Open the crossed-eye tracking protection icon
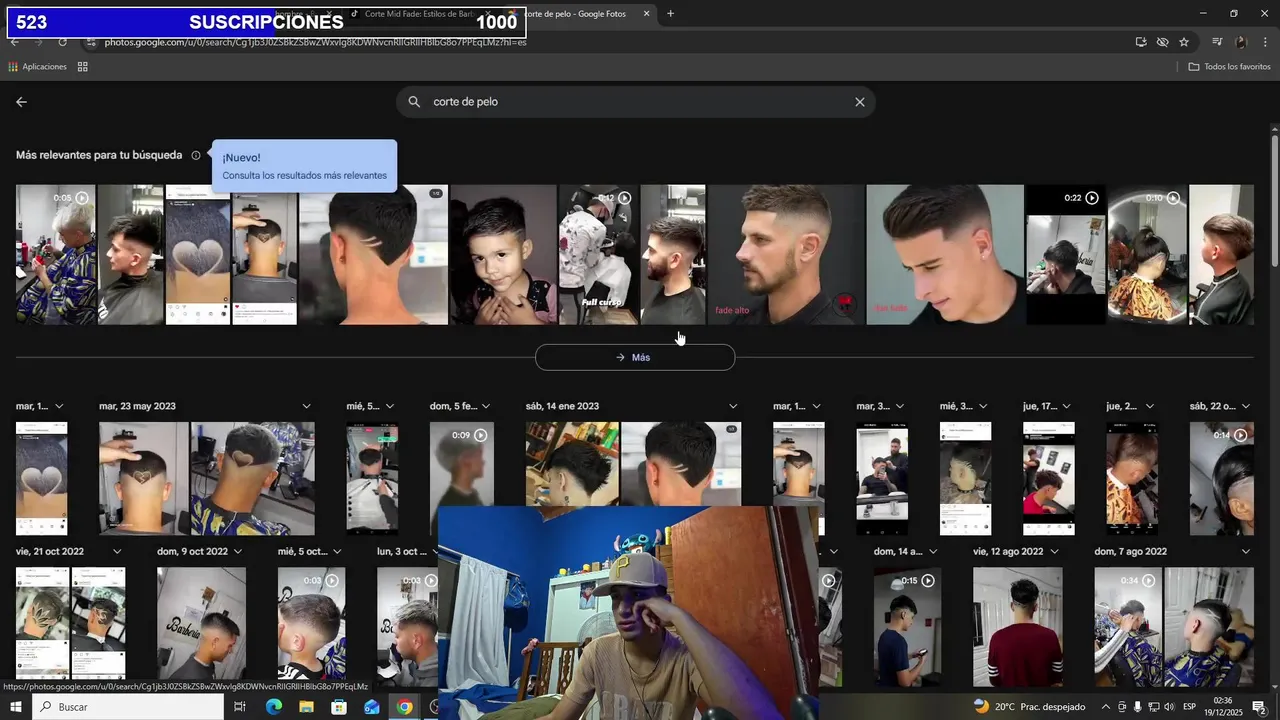 point(1162,42)
